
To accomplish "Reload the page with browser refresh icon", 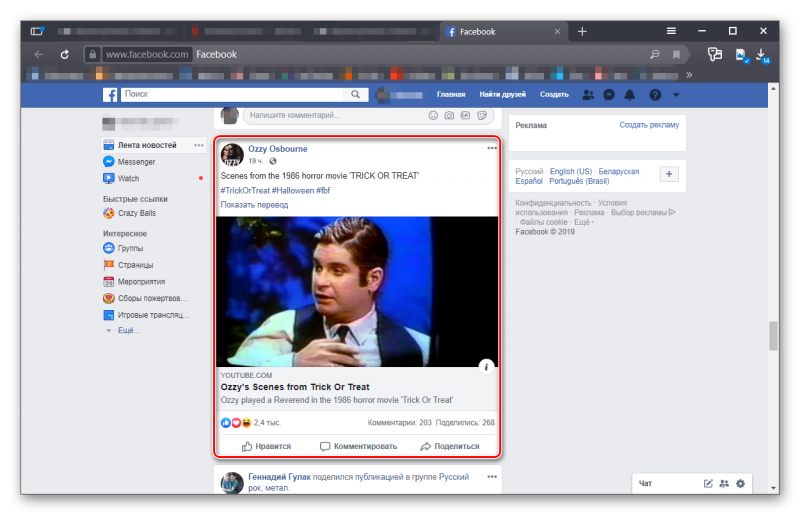I will point(64,54).
